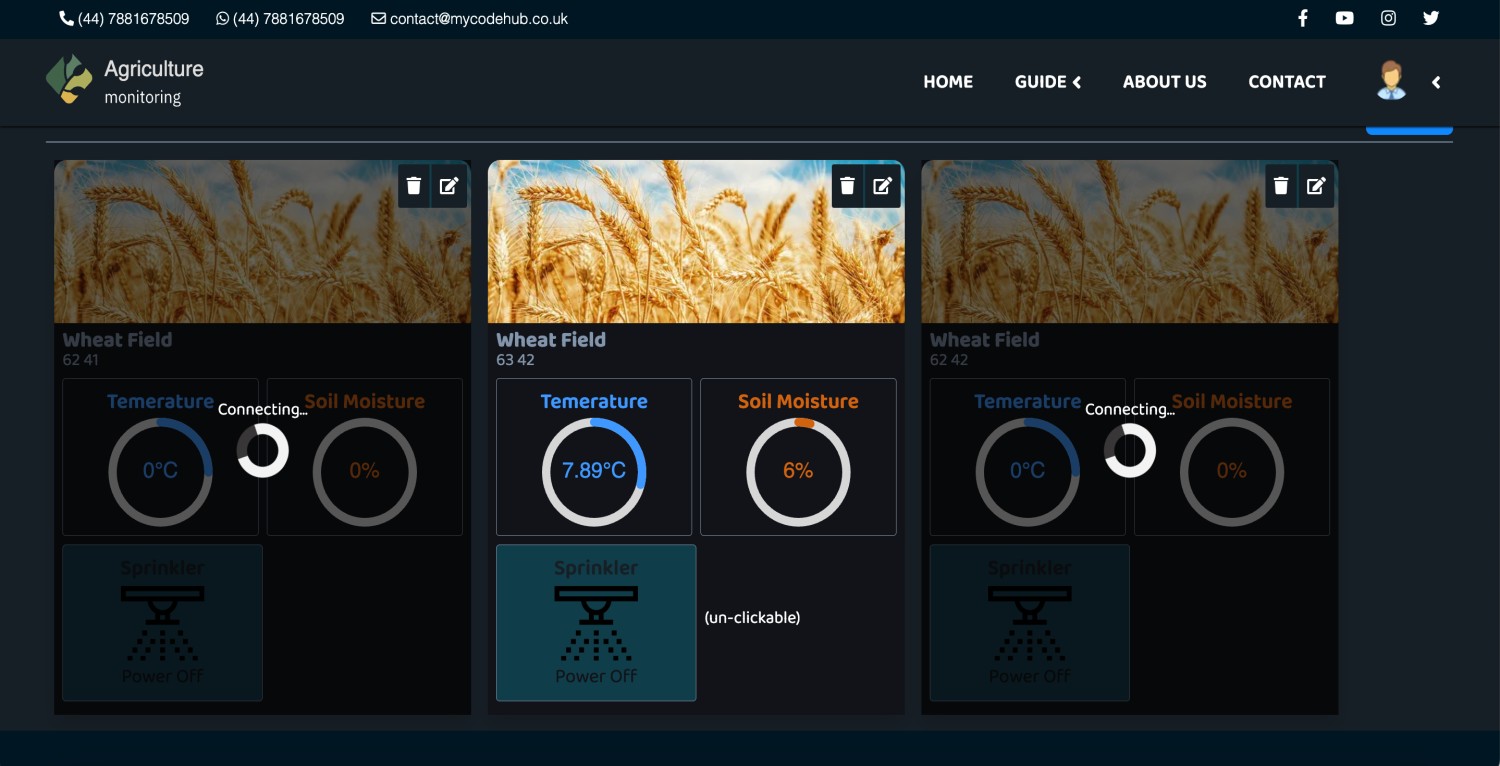The width and height of the screenshot is (1500, 766).
Task: Click the delete icon on the rightmost card
Action: click(x=1281, y=185)
